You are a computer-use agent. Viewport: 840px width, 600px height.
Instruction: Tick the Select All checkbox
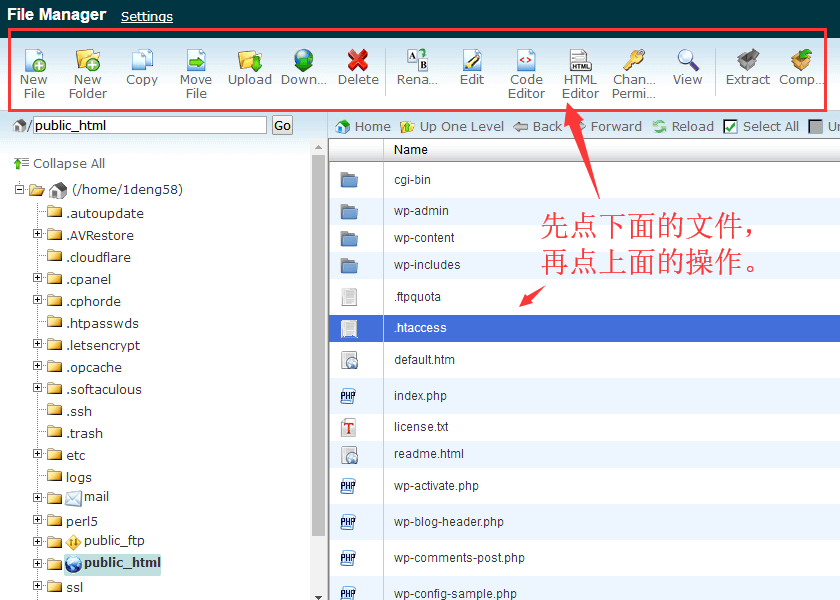[730, 127]
